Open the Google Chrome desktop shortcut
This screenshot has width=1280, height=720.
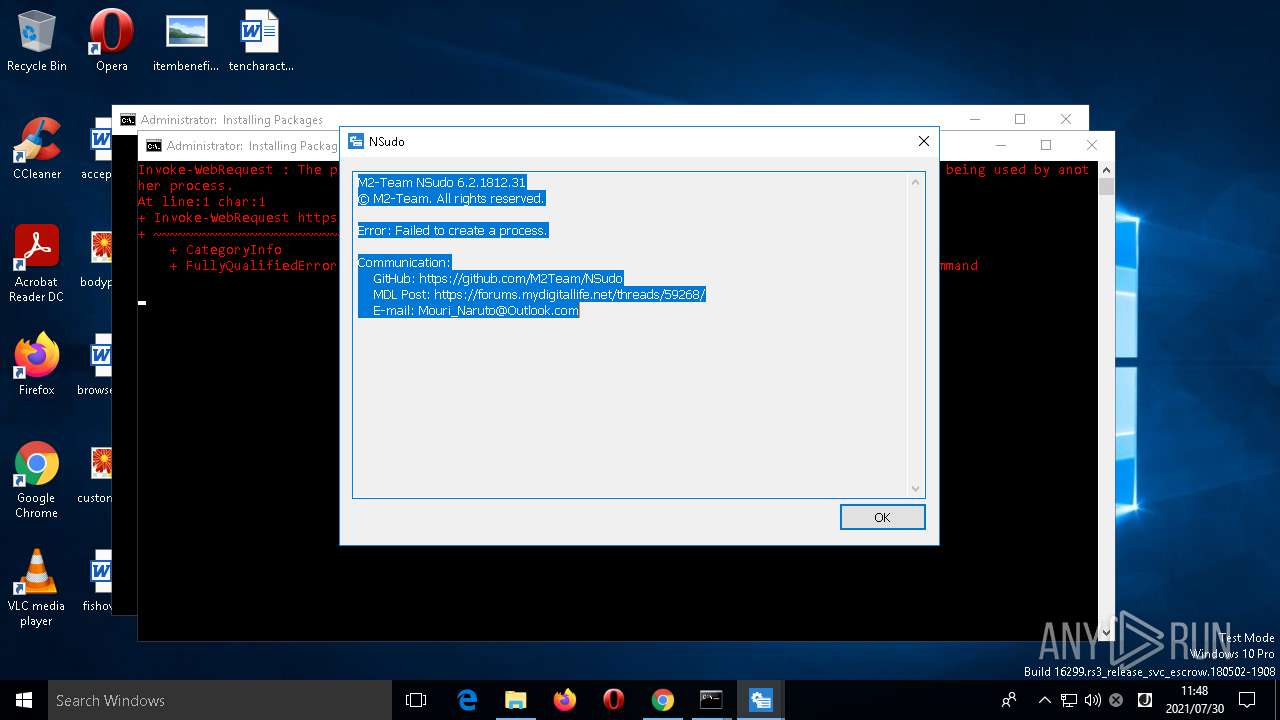37,480
